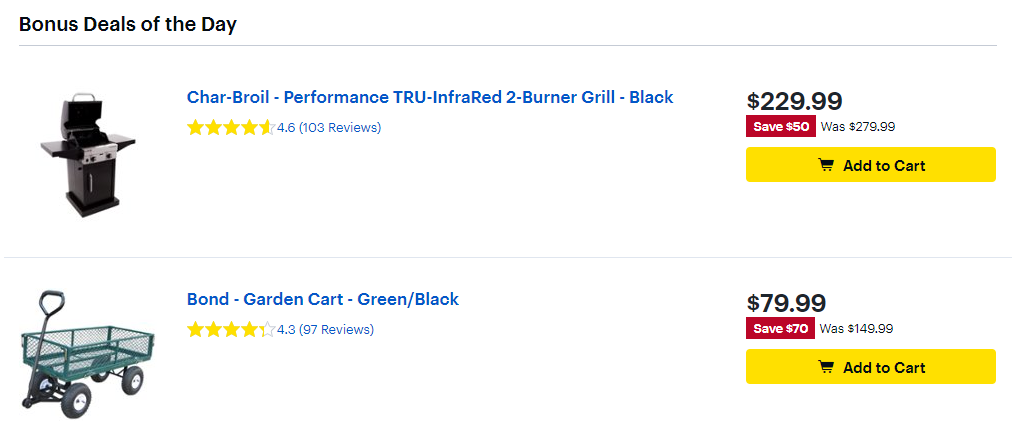Click the Was $279.99 original price
The image size is (1019, 433).
[x=858, y=127]
